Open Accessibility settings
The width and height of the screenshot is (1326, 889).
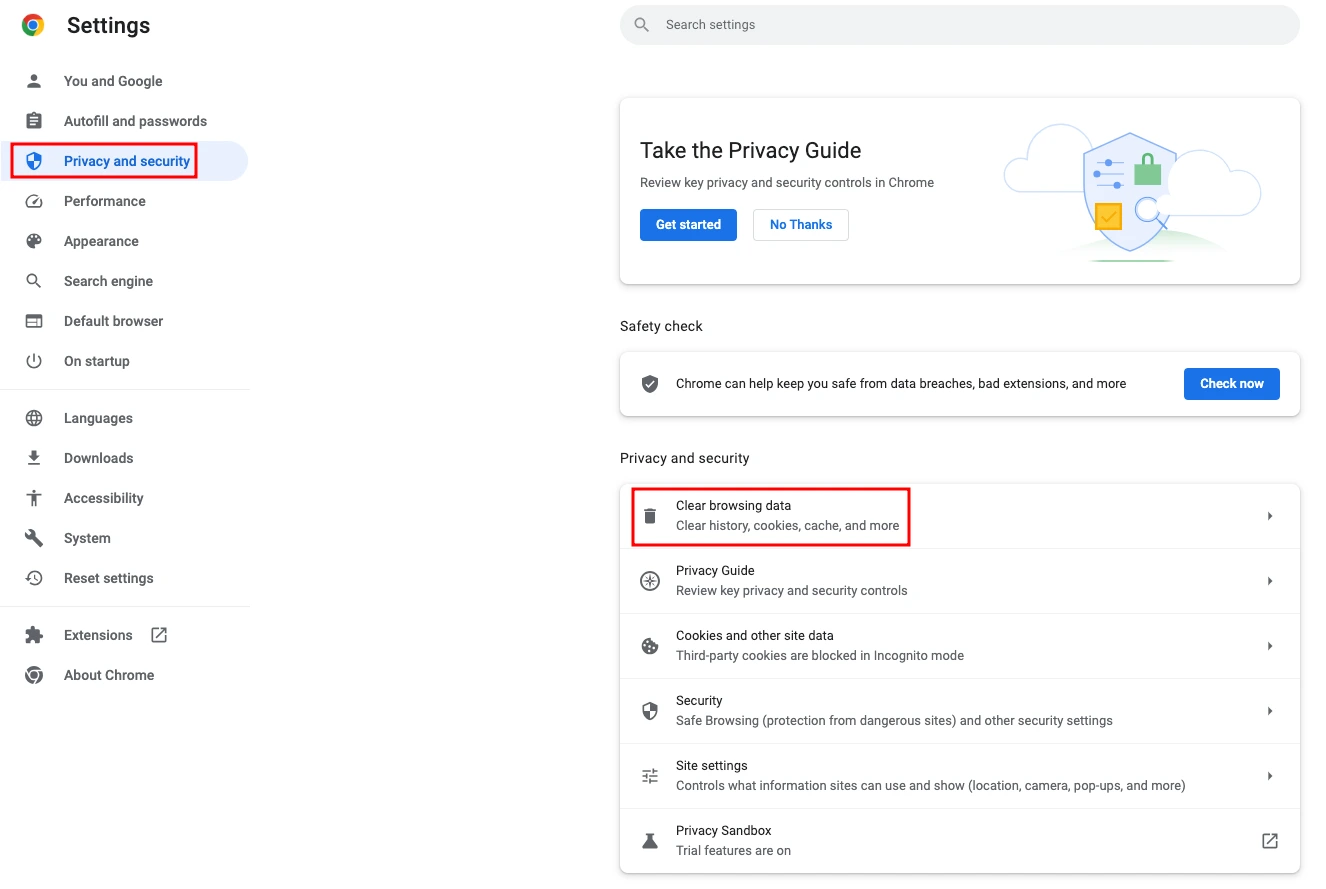click(124, 498)
